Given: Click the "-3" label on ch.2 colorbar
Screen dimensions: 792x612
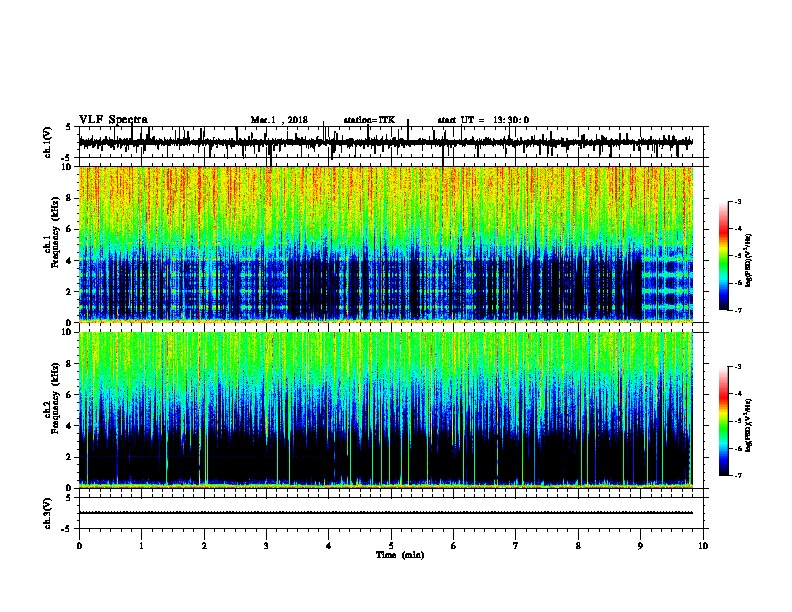Looking at the screenshot, I should click(737, 367).
